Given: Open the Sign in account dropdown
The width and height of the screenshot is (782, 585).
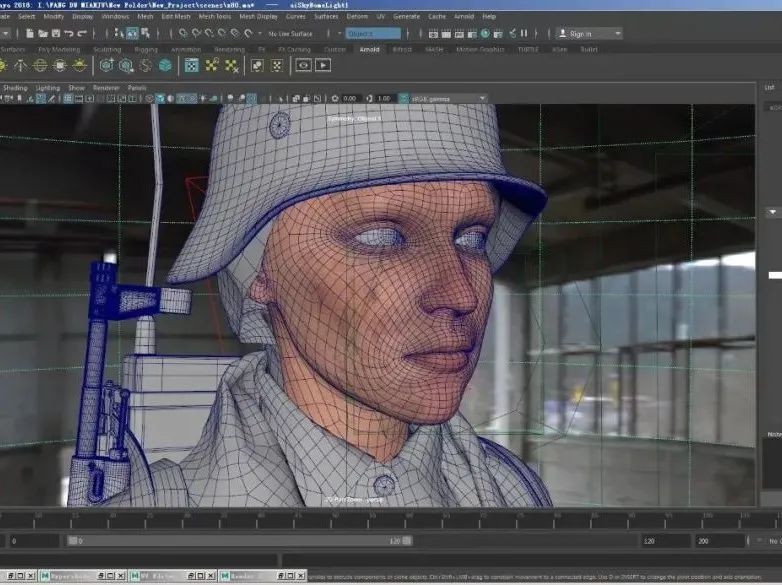Looking at the screenshot, I should pyautogui.click(x=588, y=33).
